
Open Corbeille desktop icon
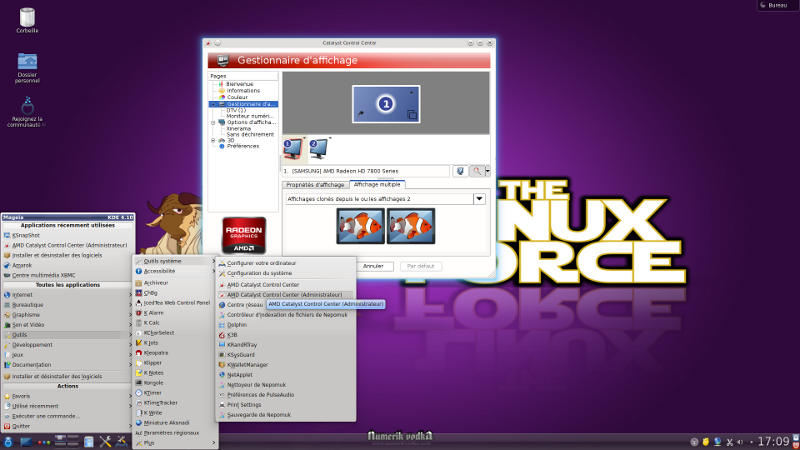pos(27,20)
